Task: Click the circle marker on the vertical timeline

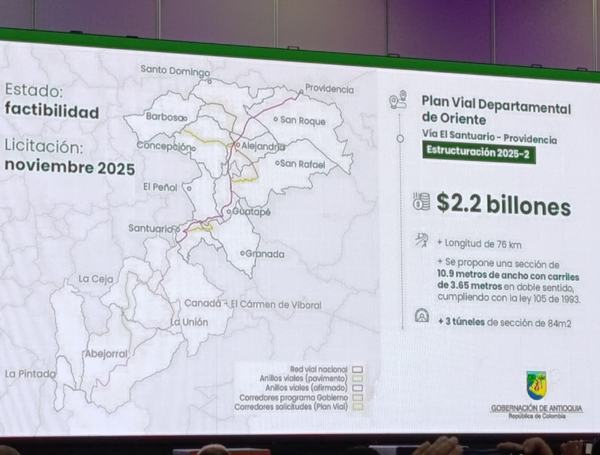Action: pyautogui.click(x=400, y=139)
